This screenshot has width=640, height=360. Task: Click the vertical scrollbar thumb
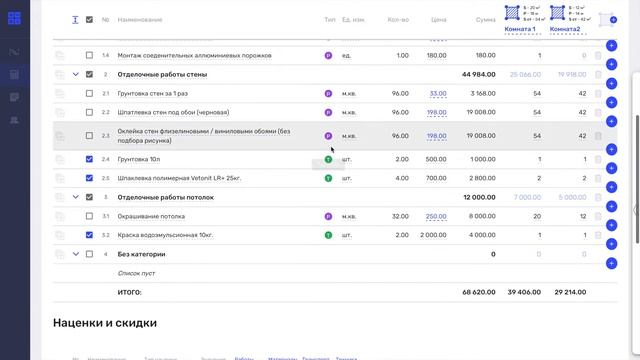pyautogui.click(x=637, y=180)
